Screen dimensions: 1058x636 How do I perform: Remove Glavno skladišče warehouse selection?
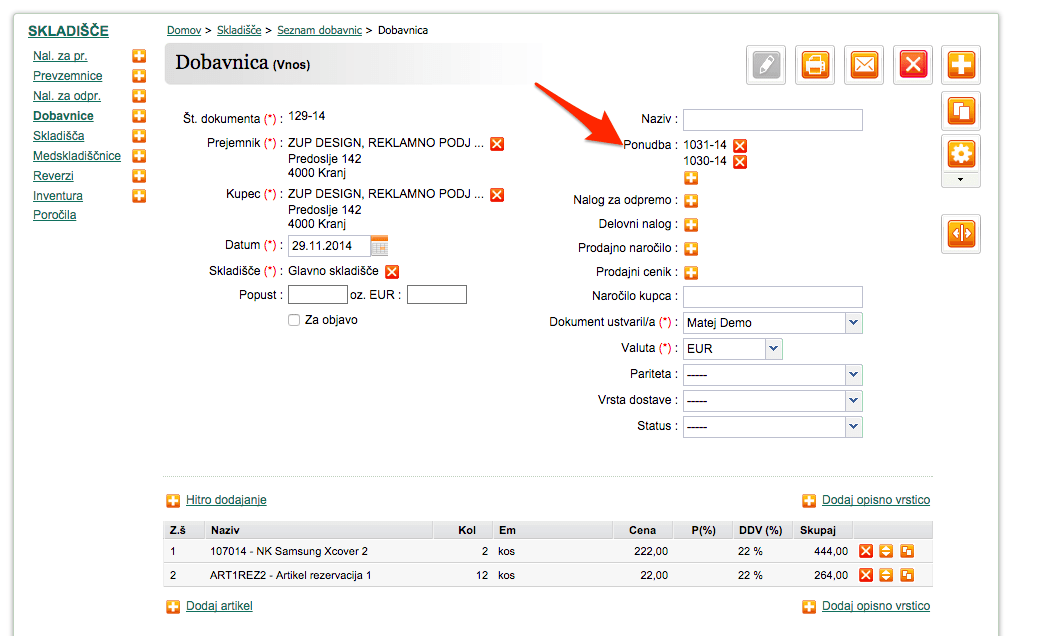click(x=392, y=272)
